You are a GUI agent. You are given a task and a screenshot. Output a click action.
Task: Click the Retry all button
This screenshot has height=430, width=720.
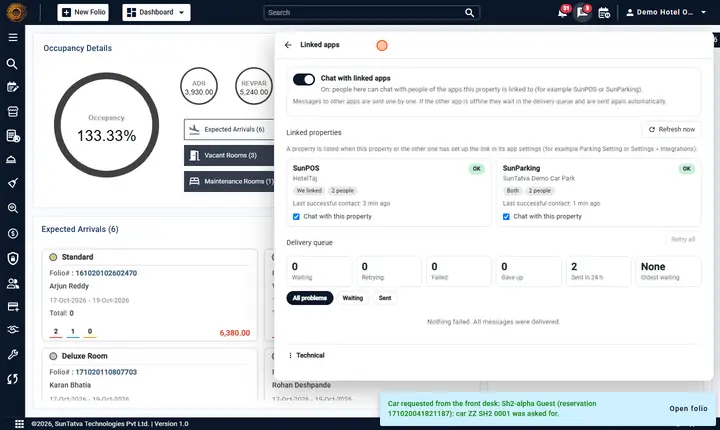683,239
